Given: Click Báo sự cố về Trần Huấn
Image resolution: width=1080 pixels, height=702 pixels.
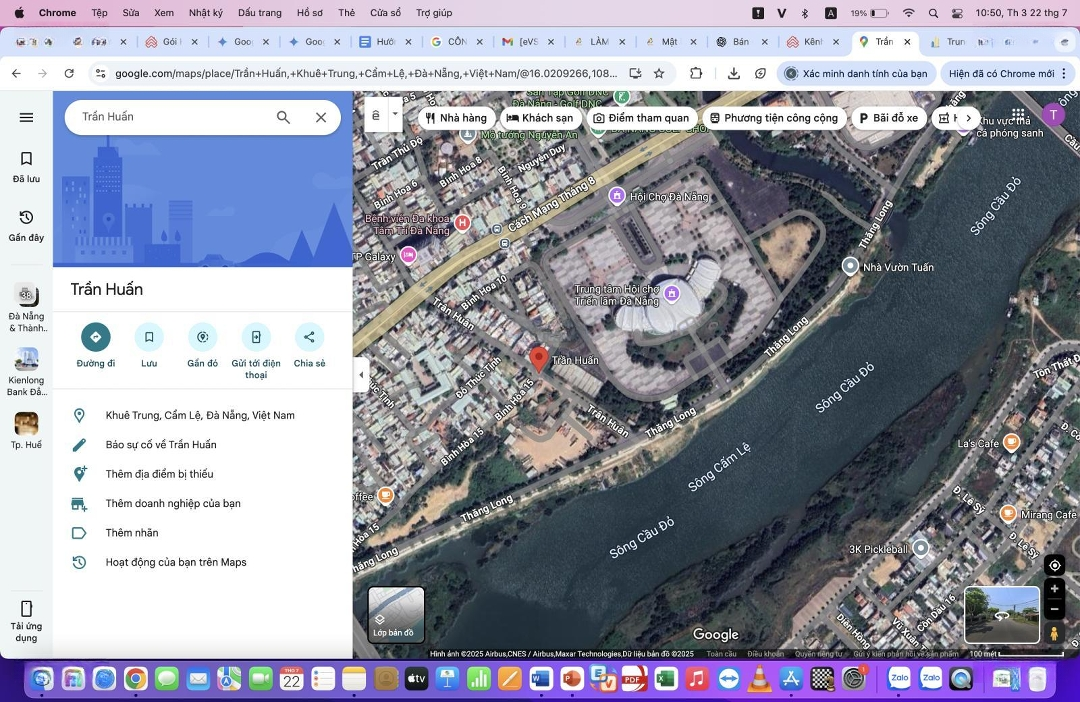Looking at the screenshot, I should (x=161, y=445).
